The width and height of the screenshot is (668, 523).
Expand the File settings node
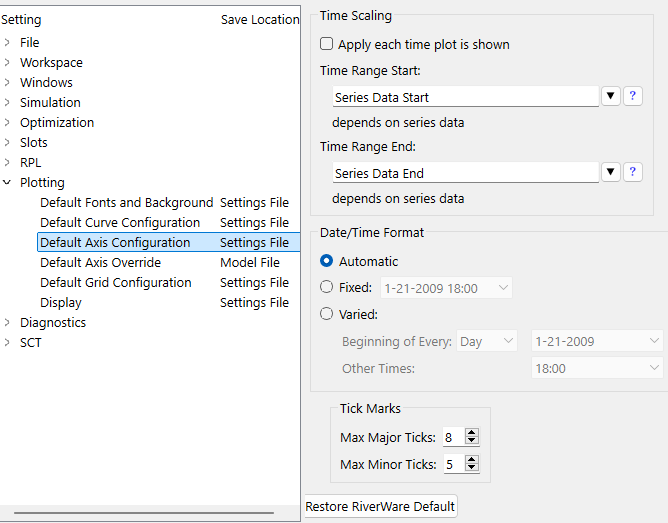click(x=8, y=43)
